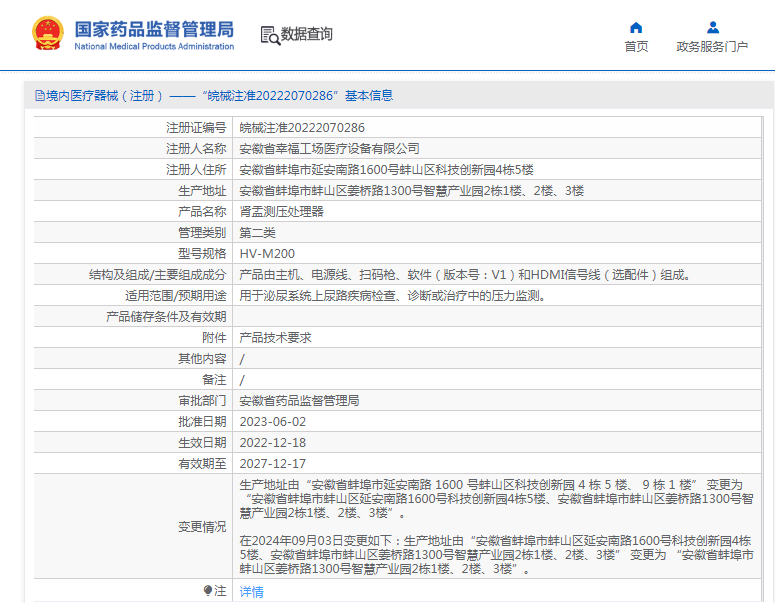Select intended use text 用于泌尿系统上尿路疾病检查
775x603 pixels.
(392, 296)
